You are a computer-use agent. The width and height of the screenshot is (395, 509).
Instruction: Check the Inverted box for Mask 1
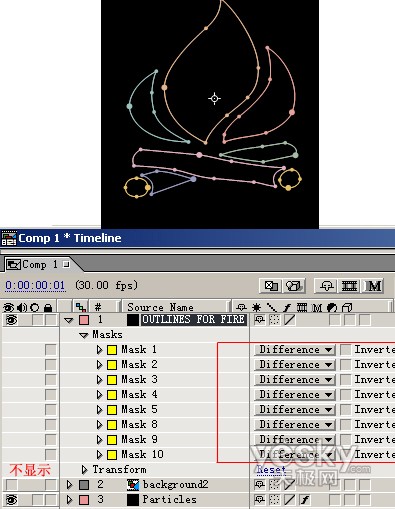tap(346, 350)
